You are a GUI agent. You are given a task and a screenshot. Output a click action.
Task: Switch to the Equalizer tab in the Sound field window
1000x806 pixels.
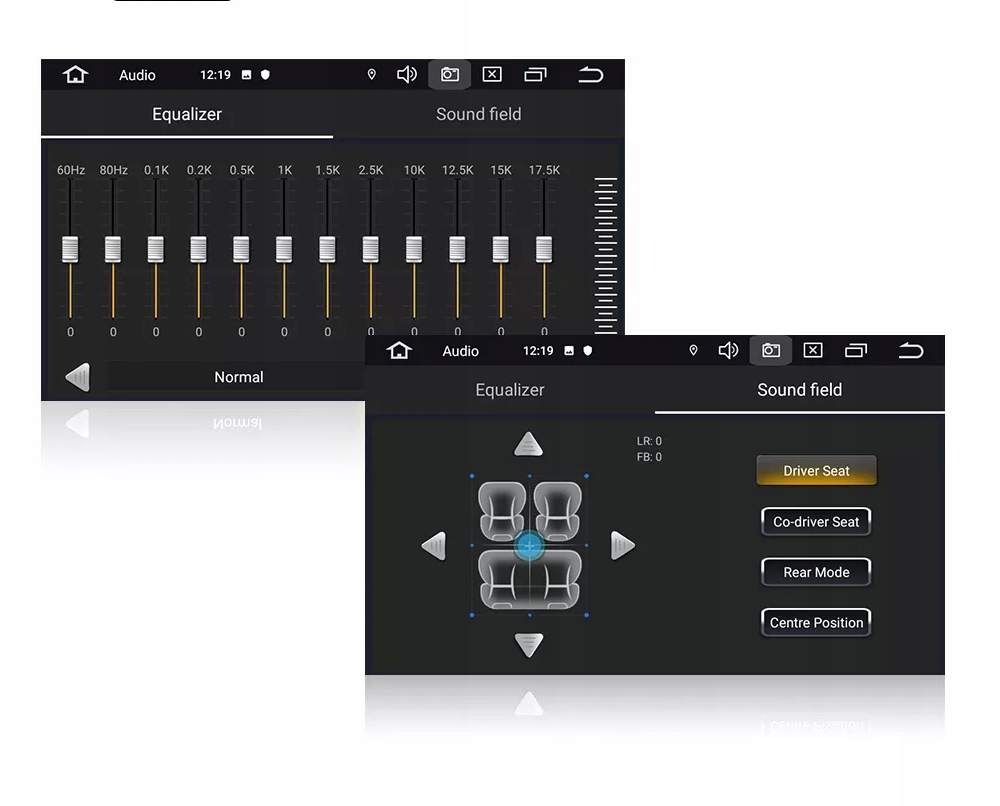coord(510,390)
